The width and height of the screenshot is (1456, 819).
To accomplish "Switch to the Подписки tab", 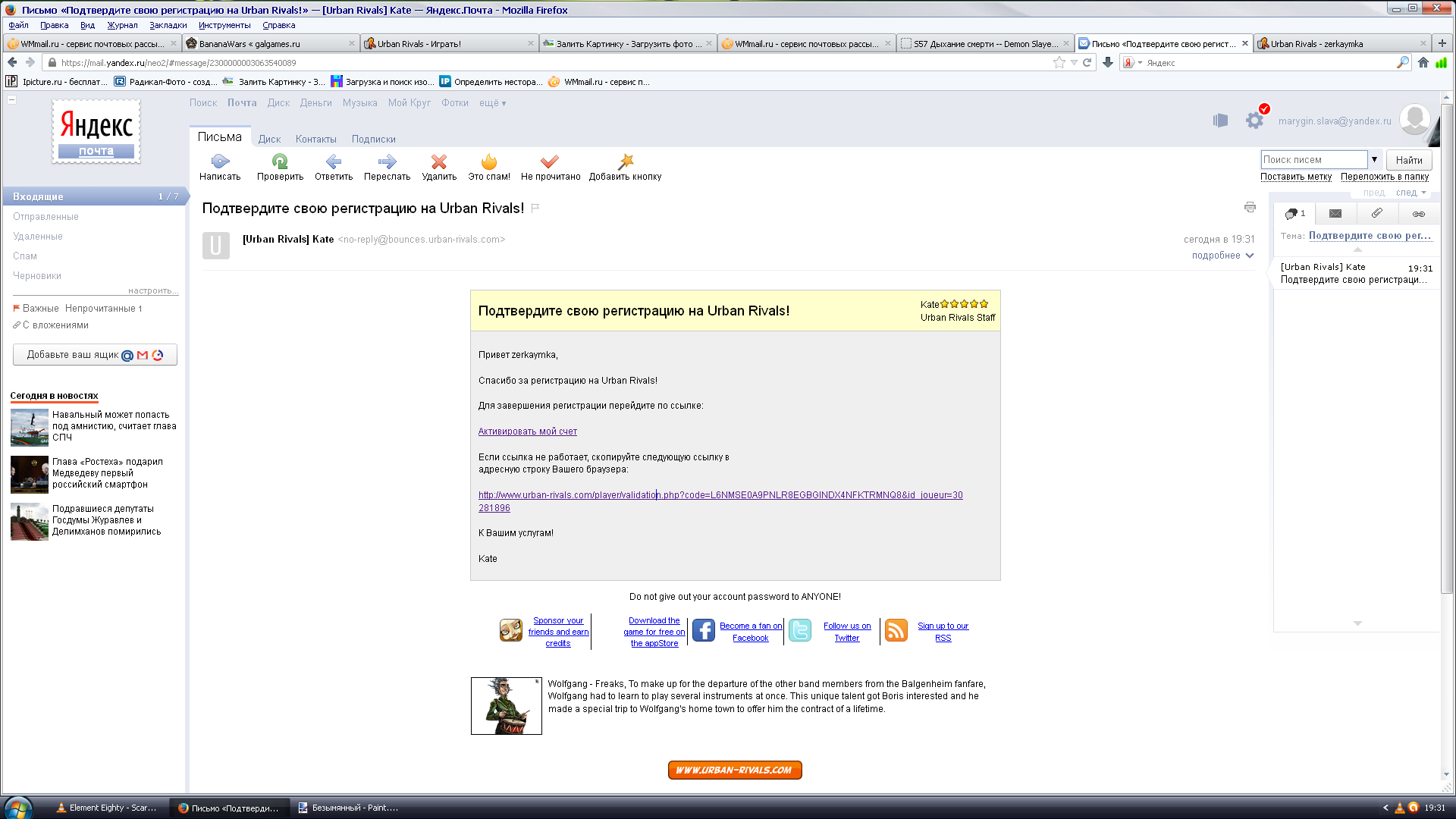I will coord(374,140).
